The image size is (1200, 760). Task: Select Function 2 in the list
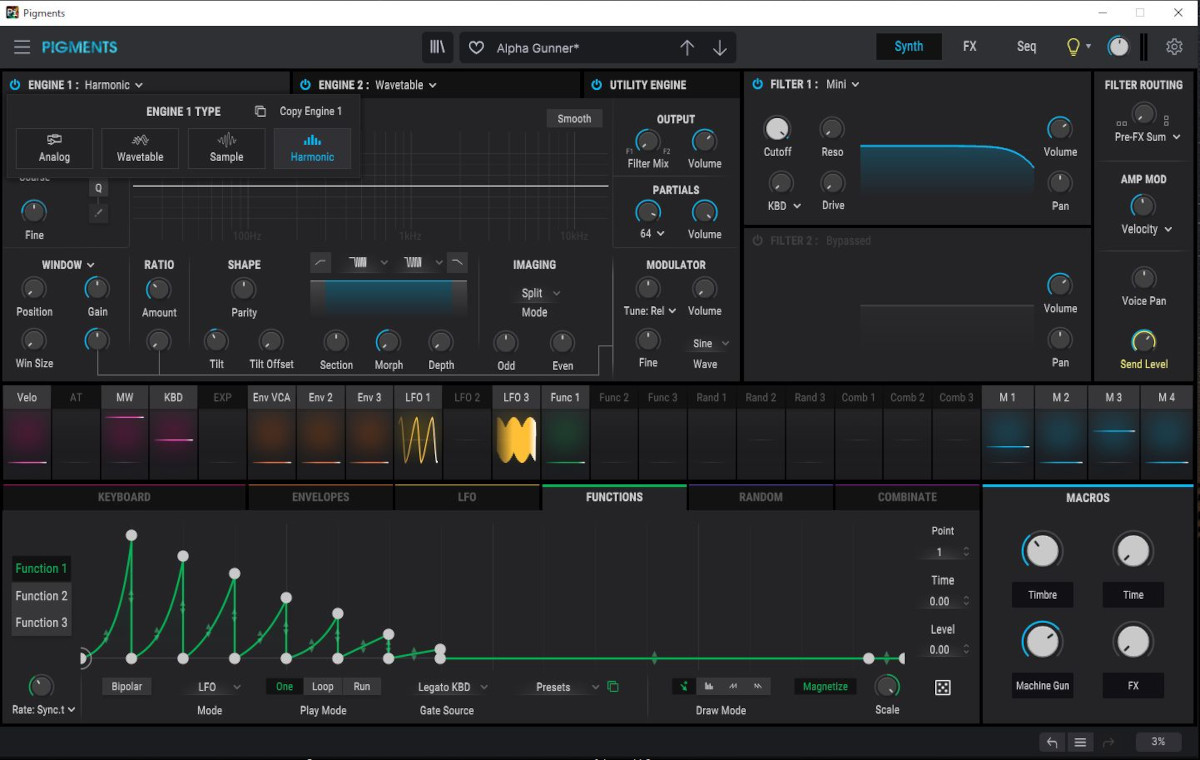(x=41, y=596)
